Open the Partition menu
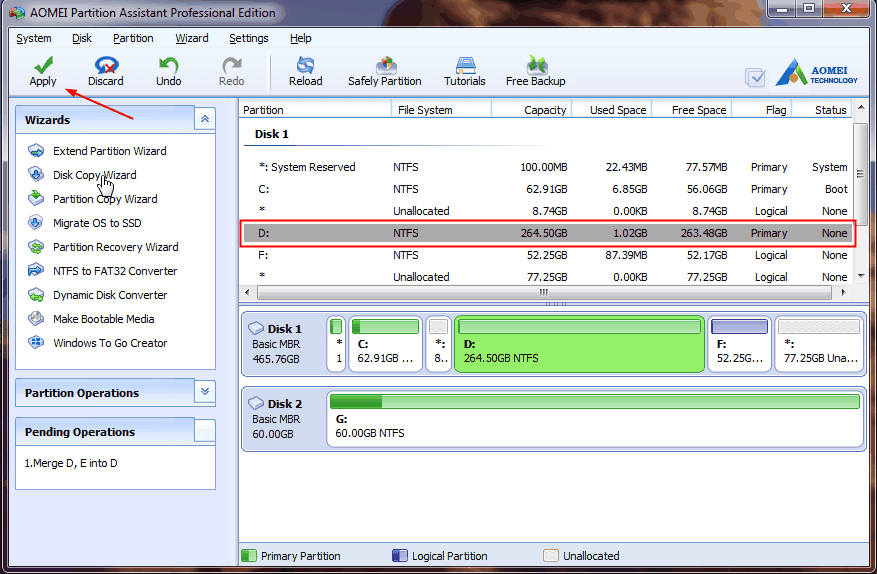This screenshot has height=574, width=877. (133, 38)
